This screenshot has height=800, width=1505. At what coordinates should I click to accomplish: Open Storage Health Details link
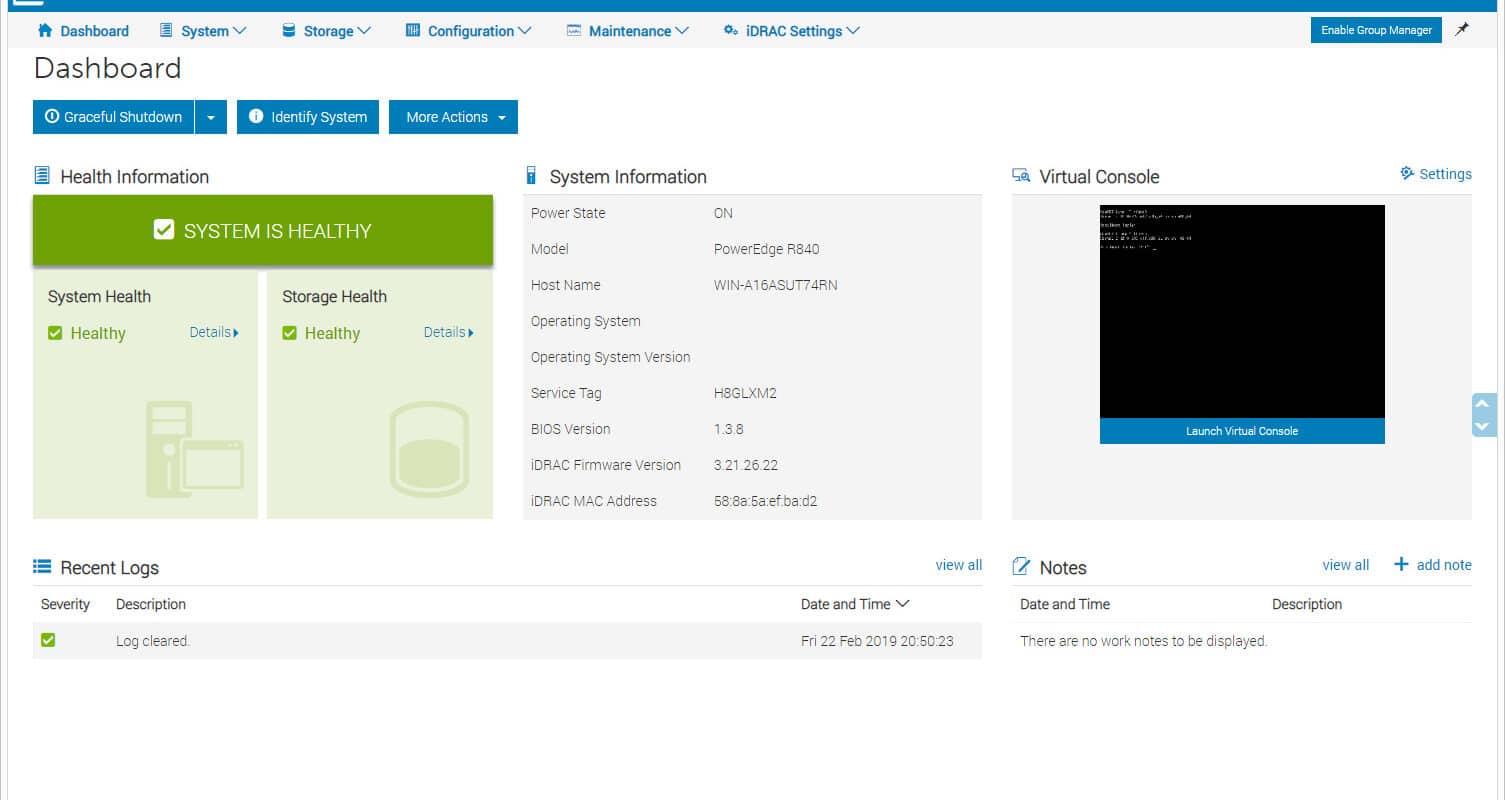448,332
